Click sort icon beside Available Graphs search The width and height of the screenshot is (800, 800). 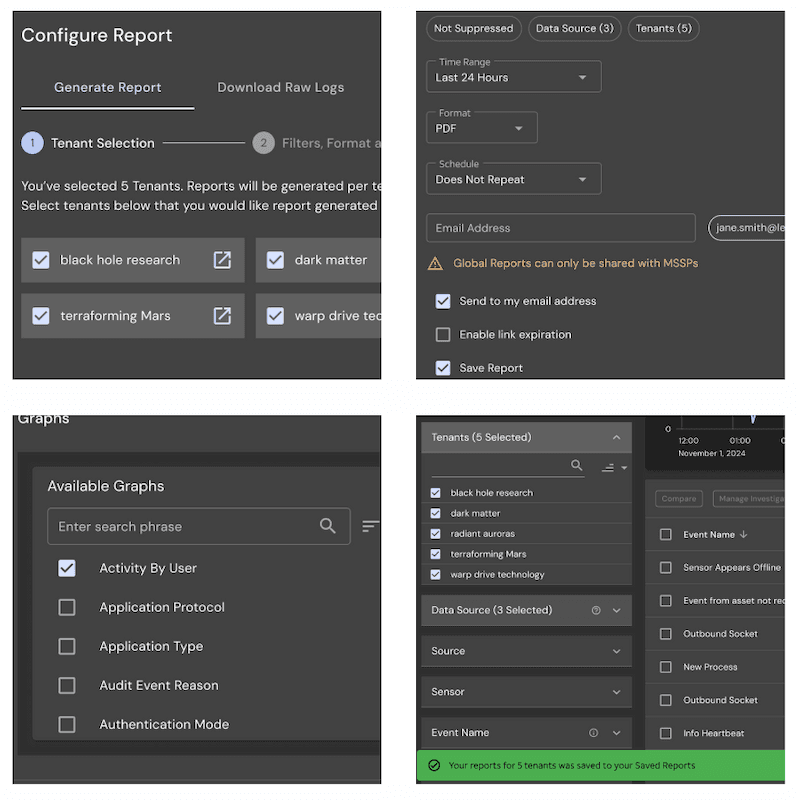[370, 526]
